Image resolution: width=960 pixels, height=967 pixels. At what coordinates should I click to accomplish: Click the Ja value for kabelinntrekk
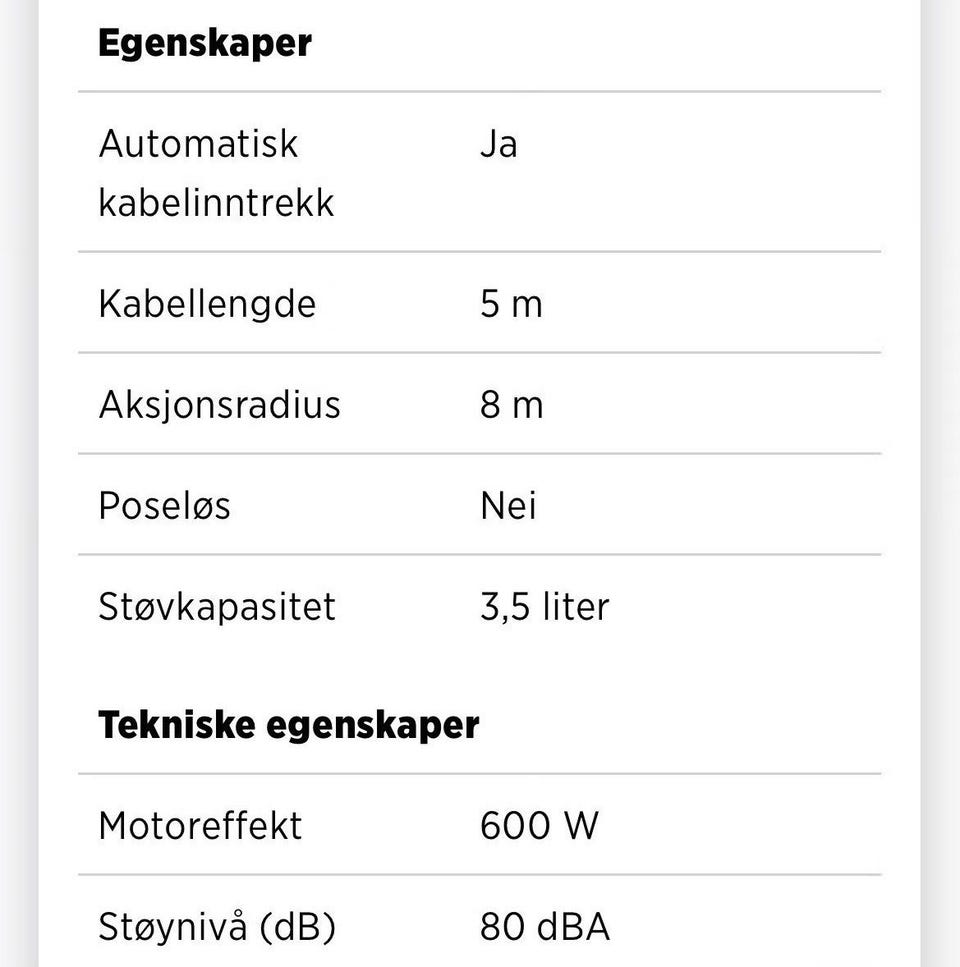point(498,143)
